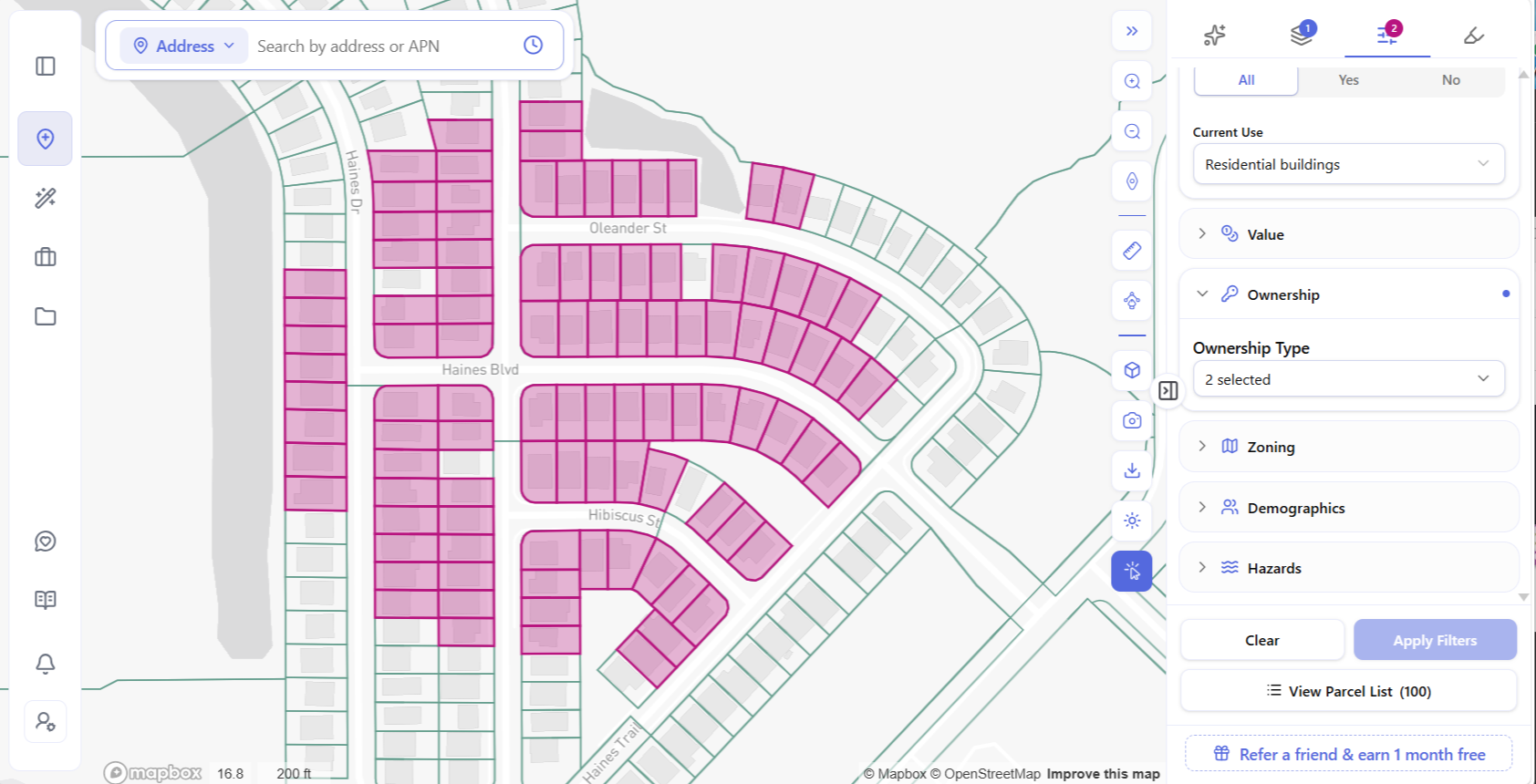
Task: Zoom in on the map
Action: click(x=1132, y=81)
